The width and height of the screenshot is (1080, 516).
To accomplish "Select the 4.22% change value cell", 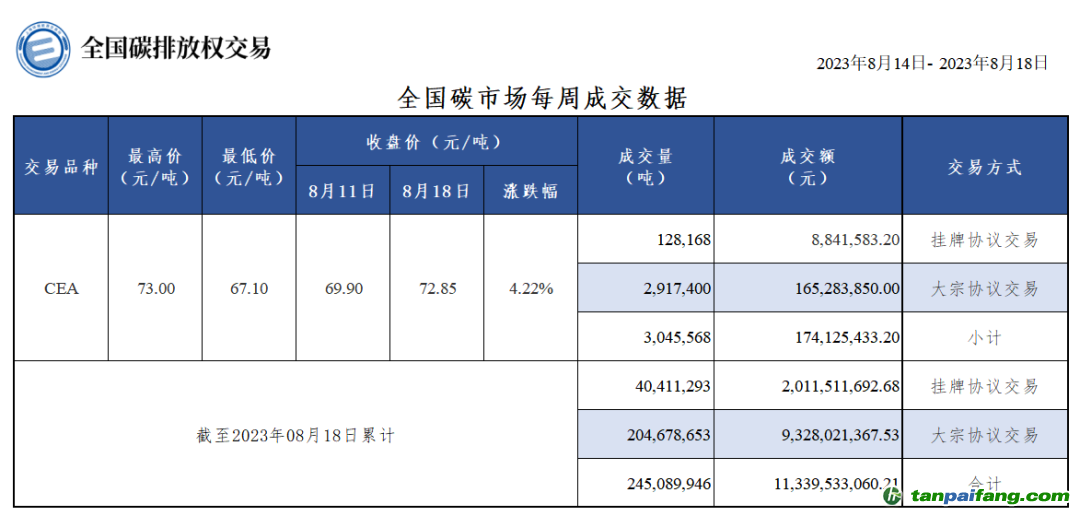I will 530,288.
